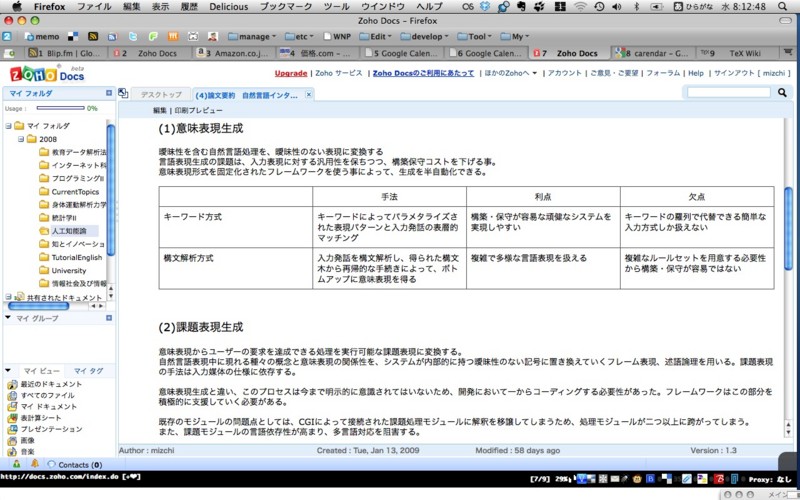
Task: Click the volume icon in the menu bar
Action: (x=617, y=7)
